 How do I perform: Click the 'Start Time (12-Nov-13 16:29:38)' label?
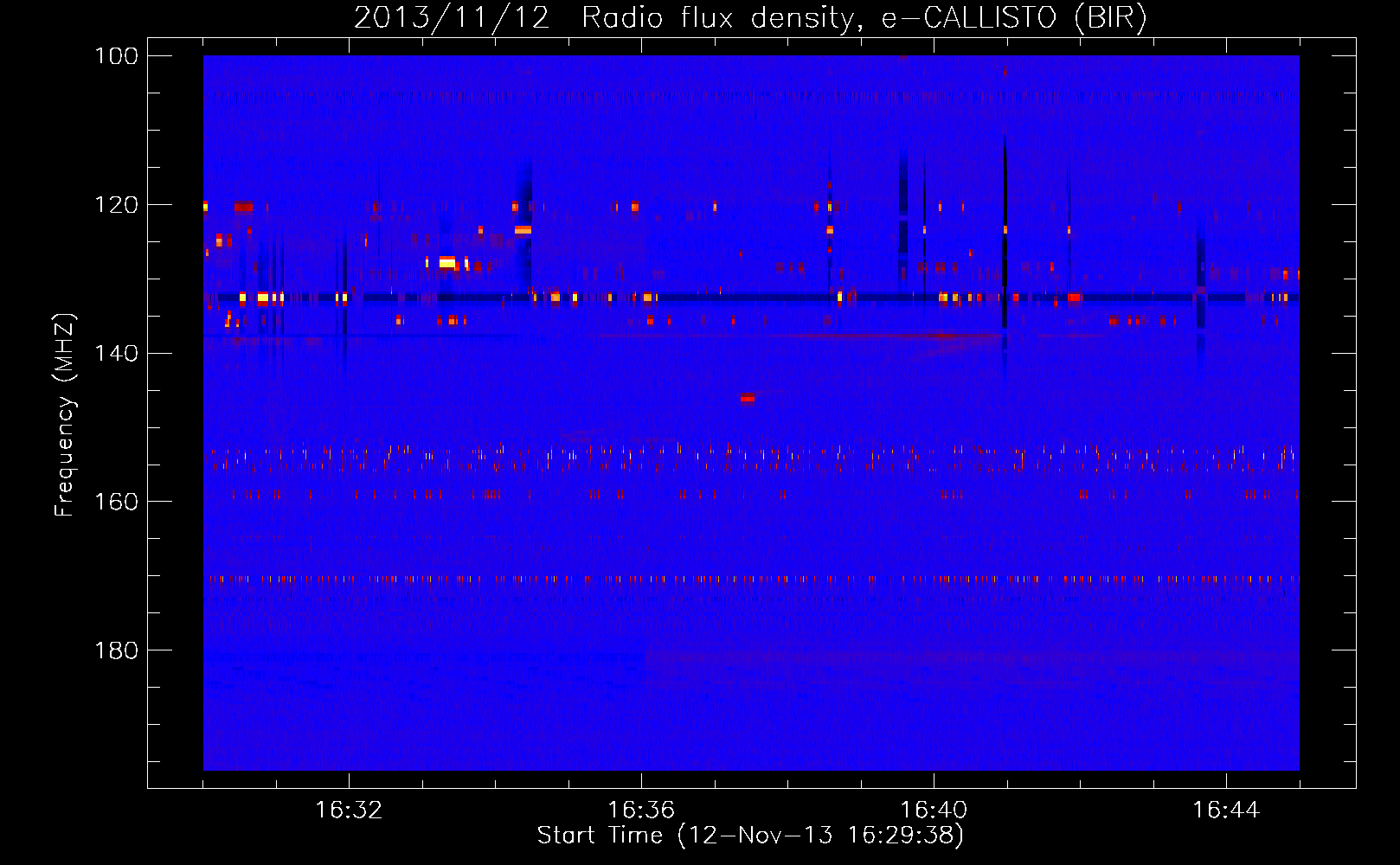tap(750, 836)
